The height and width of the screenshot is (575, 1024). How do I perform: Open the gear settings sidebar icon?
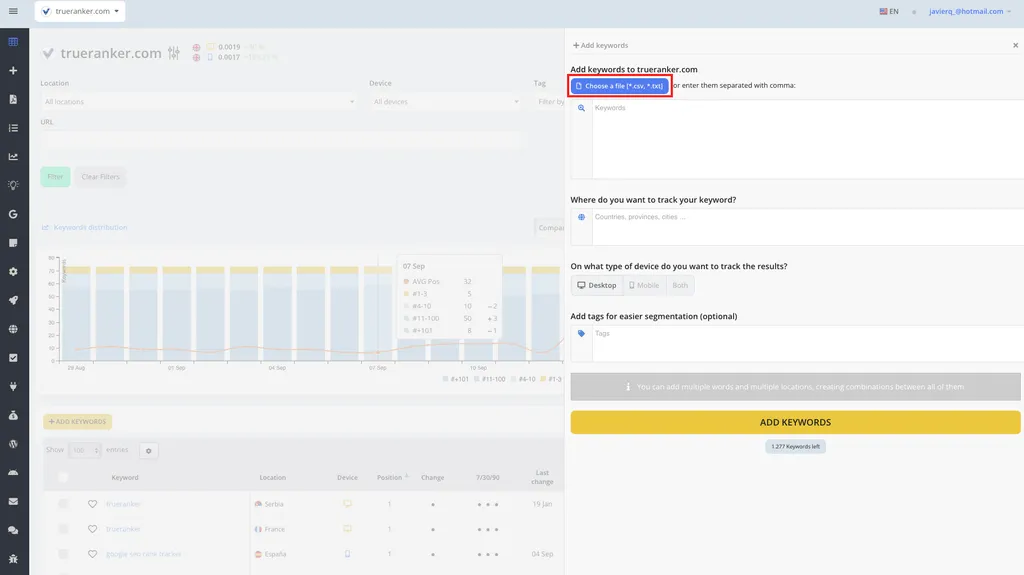click(13, 272)
